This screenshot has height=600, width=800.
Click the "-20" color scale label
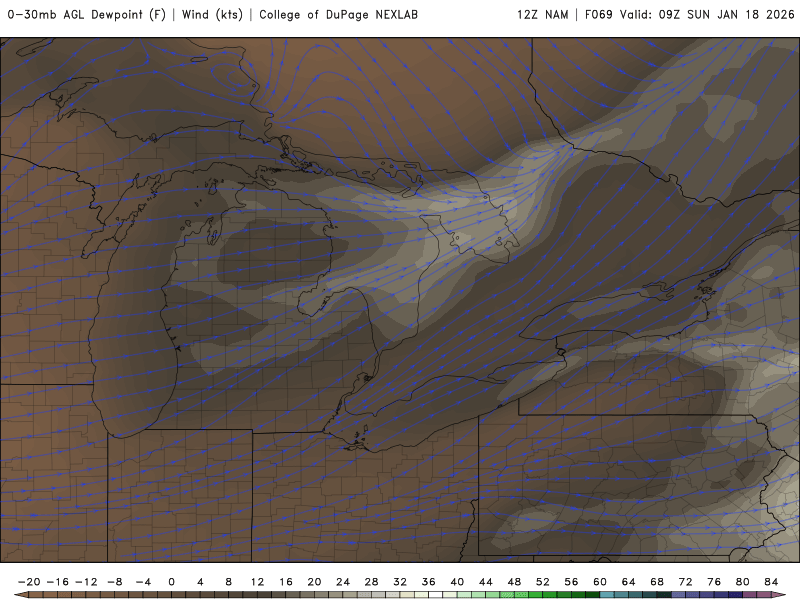[29, 582]
